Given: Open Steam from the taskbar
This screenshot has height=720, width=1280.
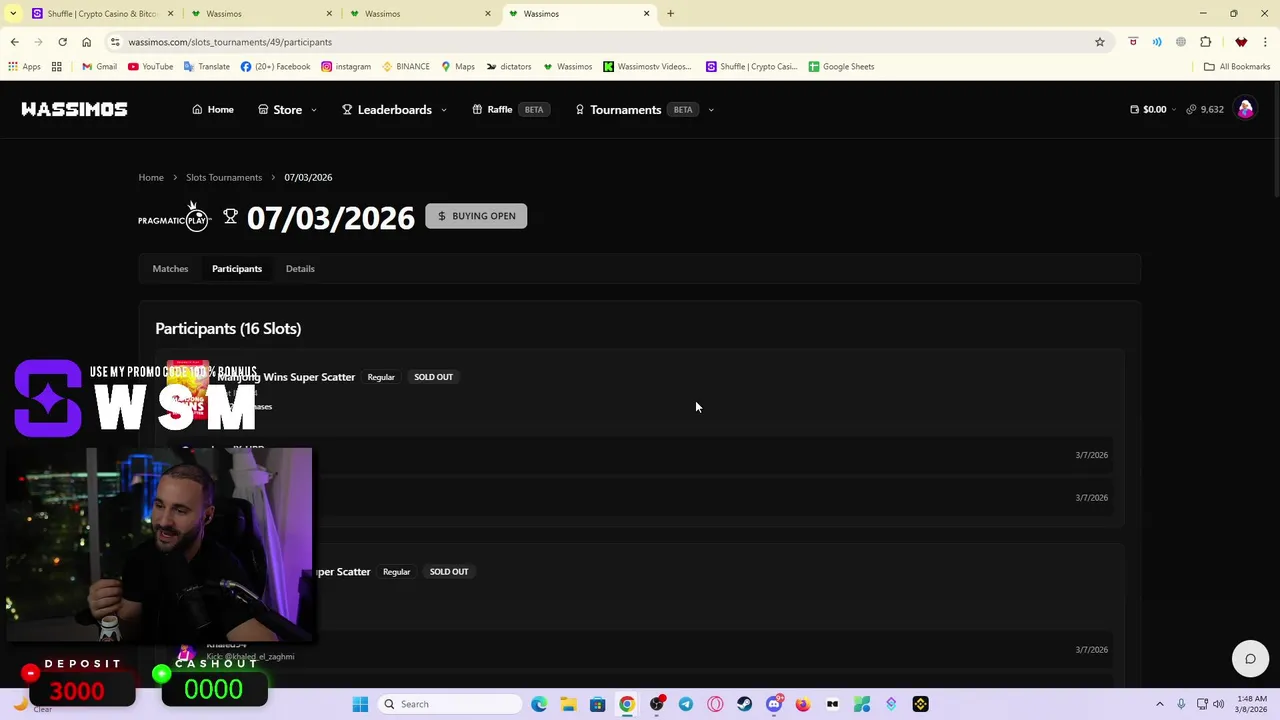Looking at the screenshot, I should pyautogui.click(x=744, y=704).
